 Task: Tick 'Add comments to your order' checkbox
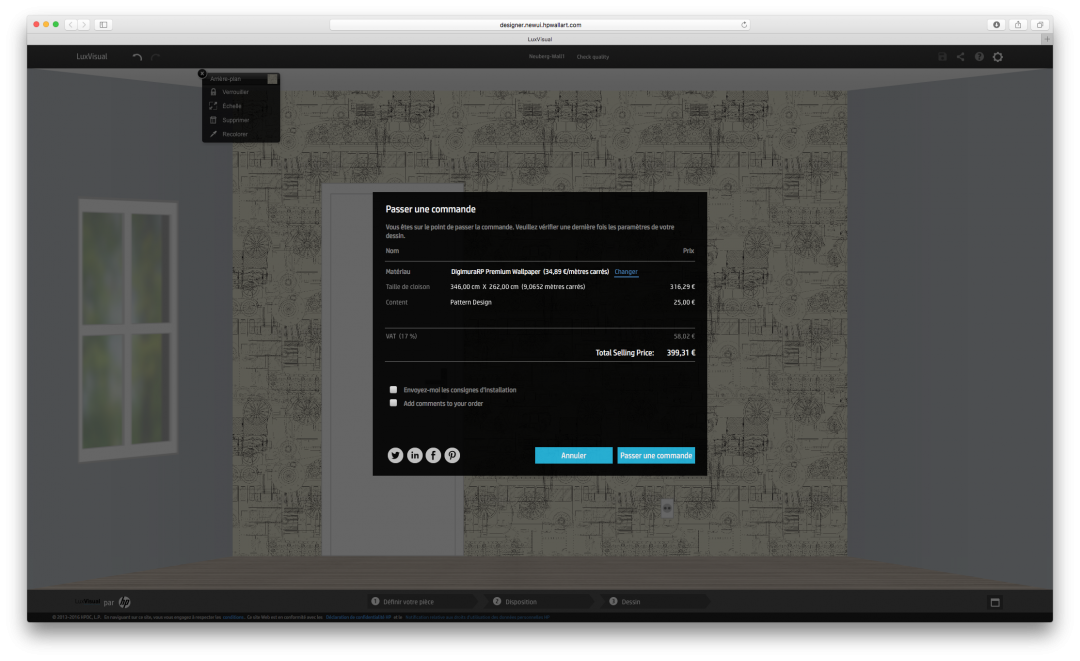(x=394, y=403)
